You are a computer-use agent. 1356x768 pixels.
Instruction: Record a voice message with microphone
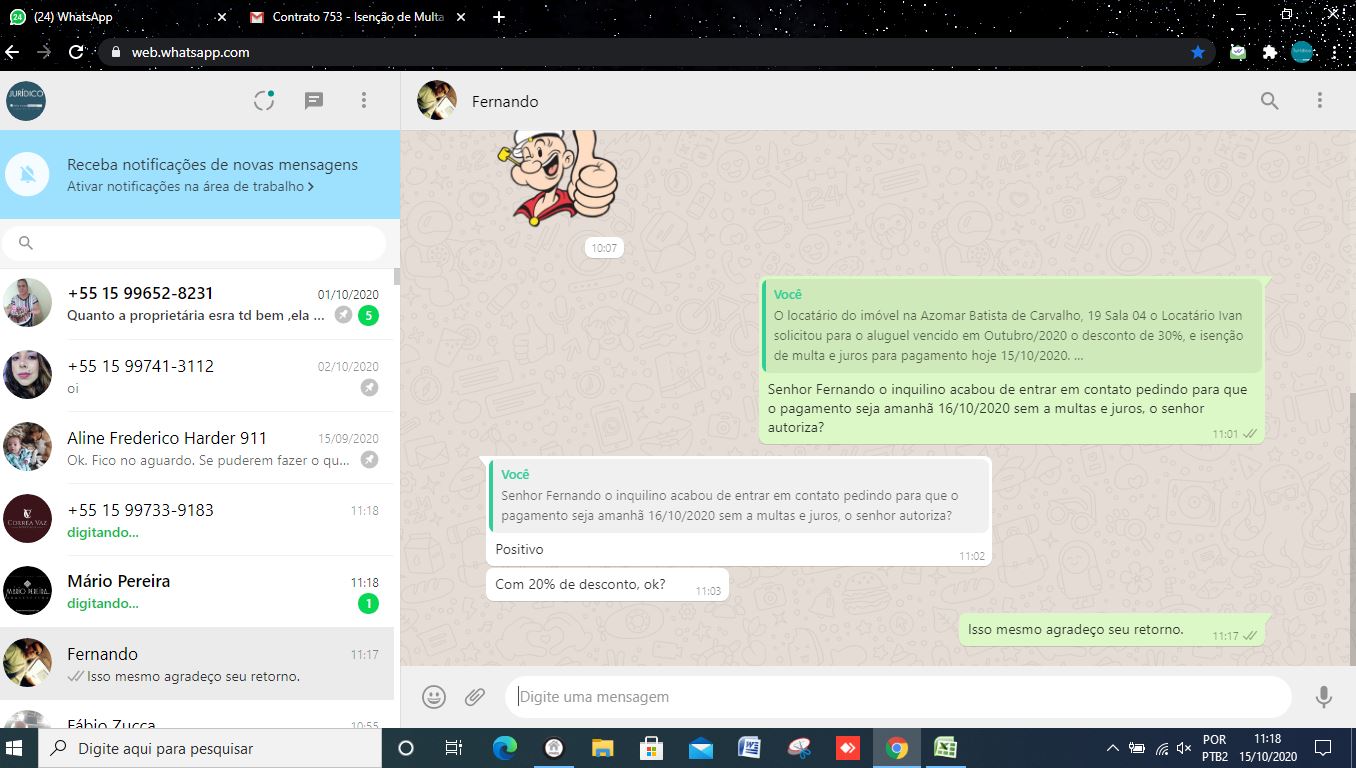1323,697
